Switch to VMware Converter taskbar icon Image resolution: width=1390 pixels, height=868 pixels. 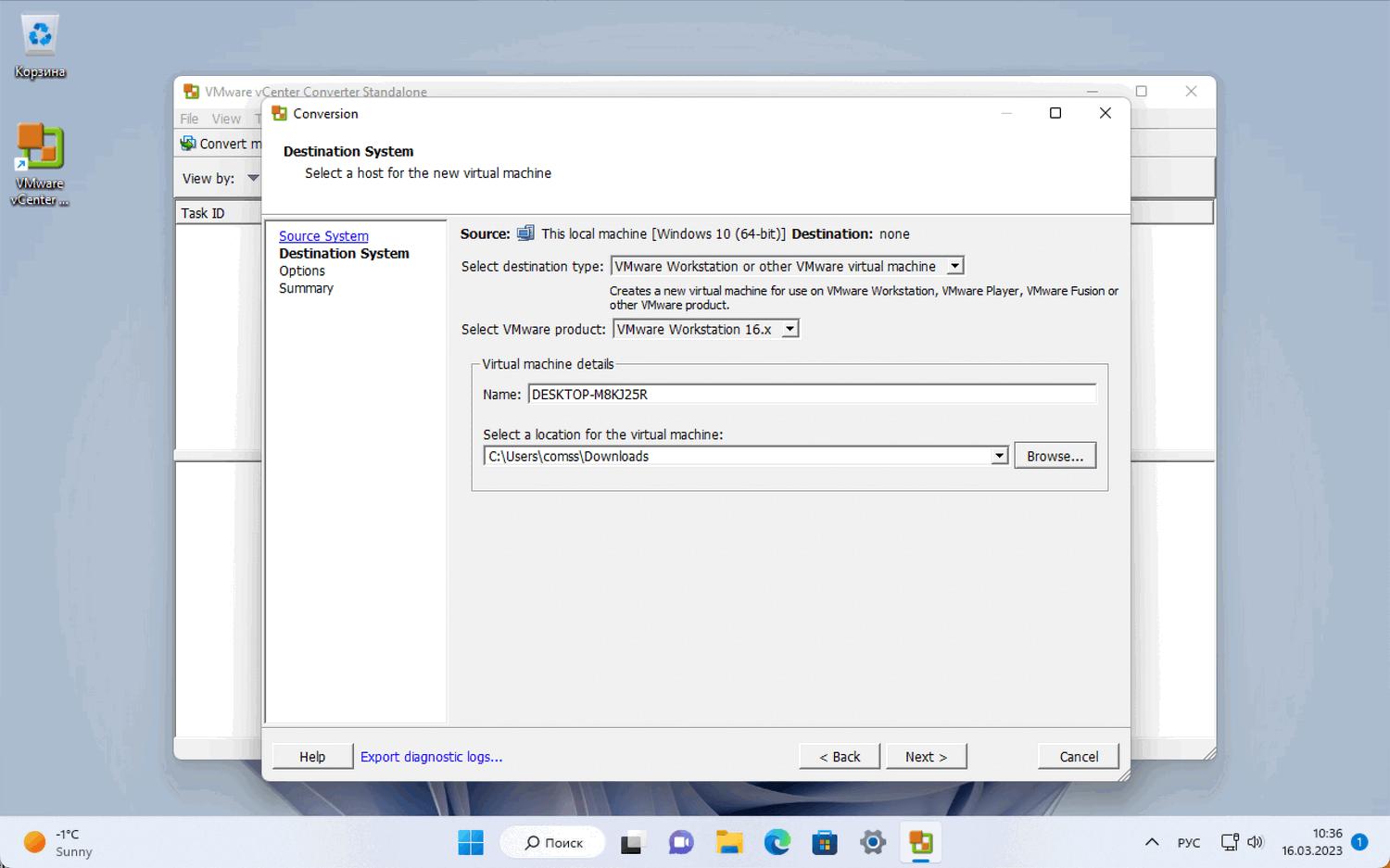coord(921,843)
